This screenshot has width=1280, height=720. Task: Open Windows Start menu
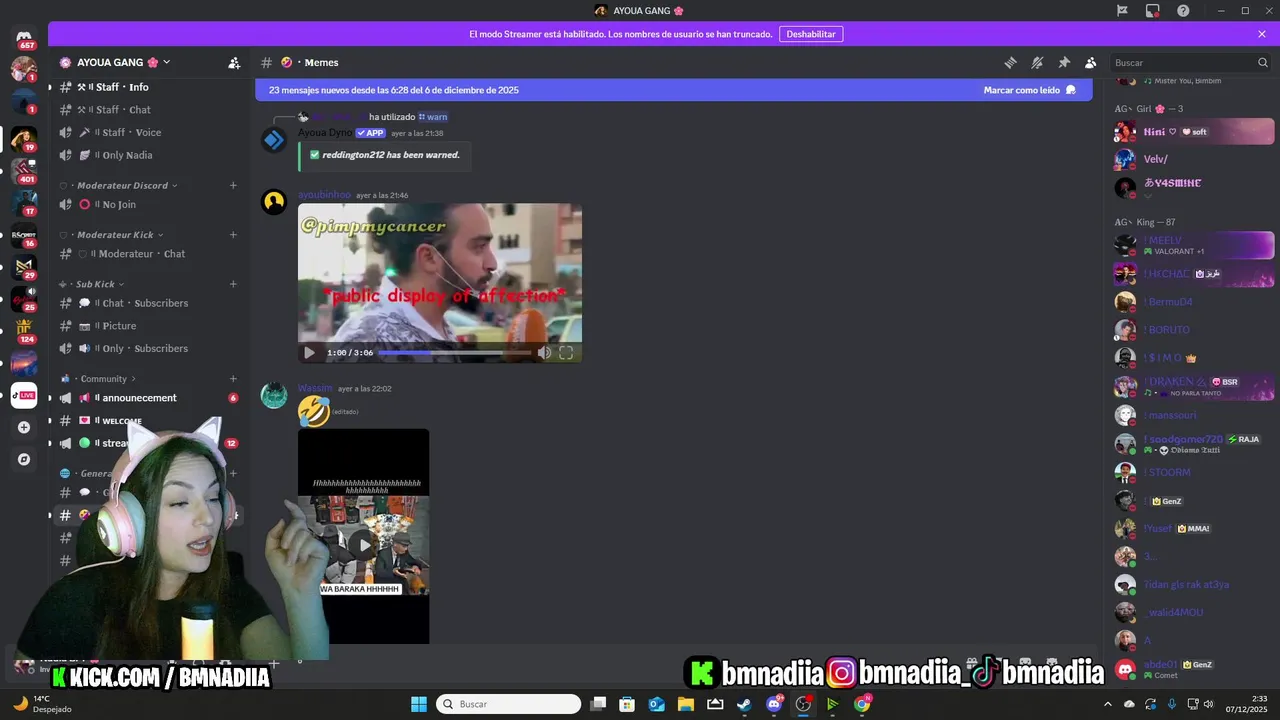pos(418,704)
